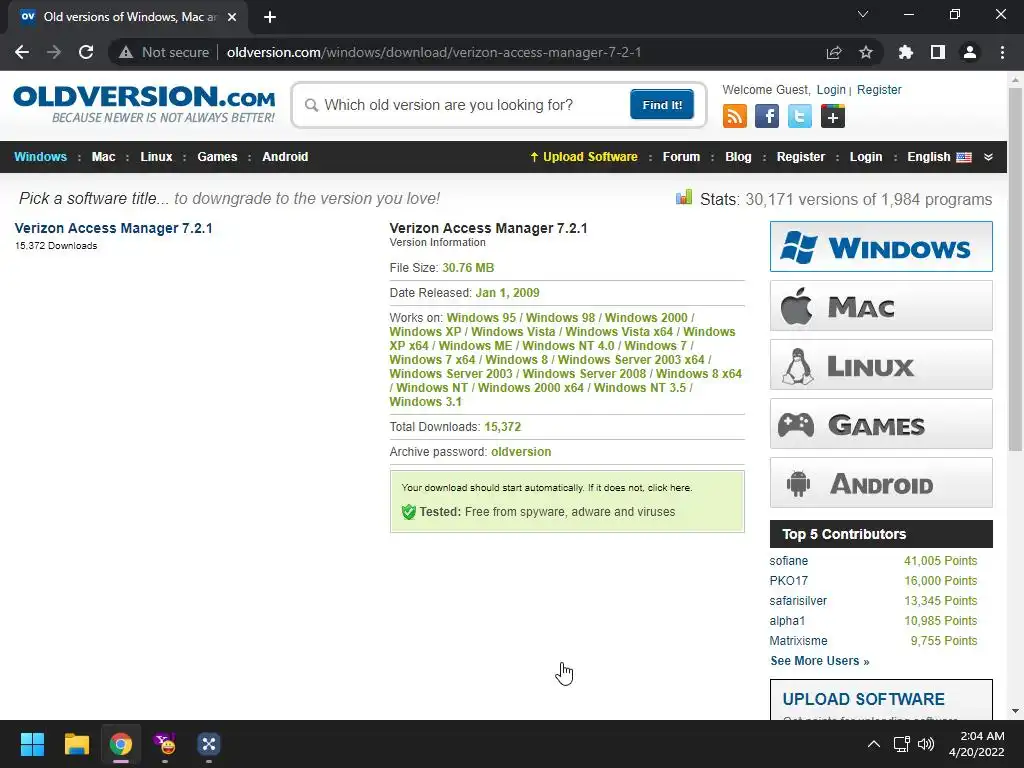Go back with the browser back arrow
Viewport: 1024px width, 768px height.
(22, 52)
